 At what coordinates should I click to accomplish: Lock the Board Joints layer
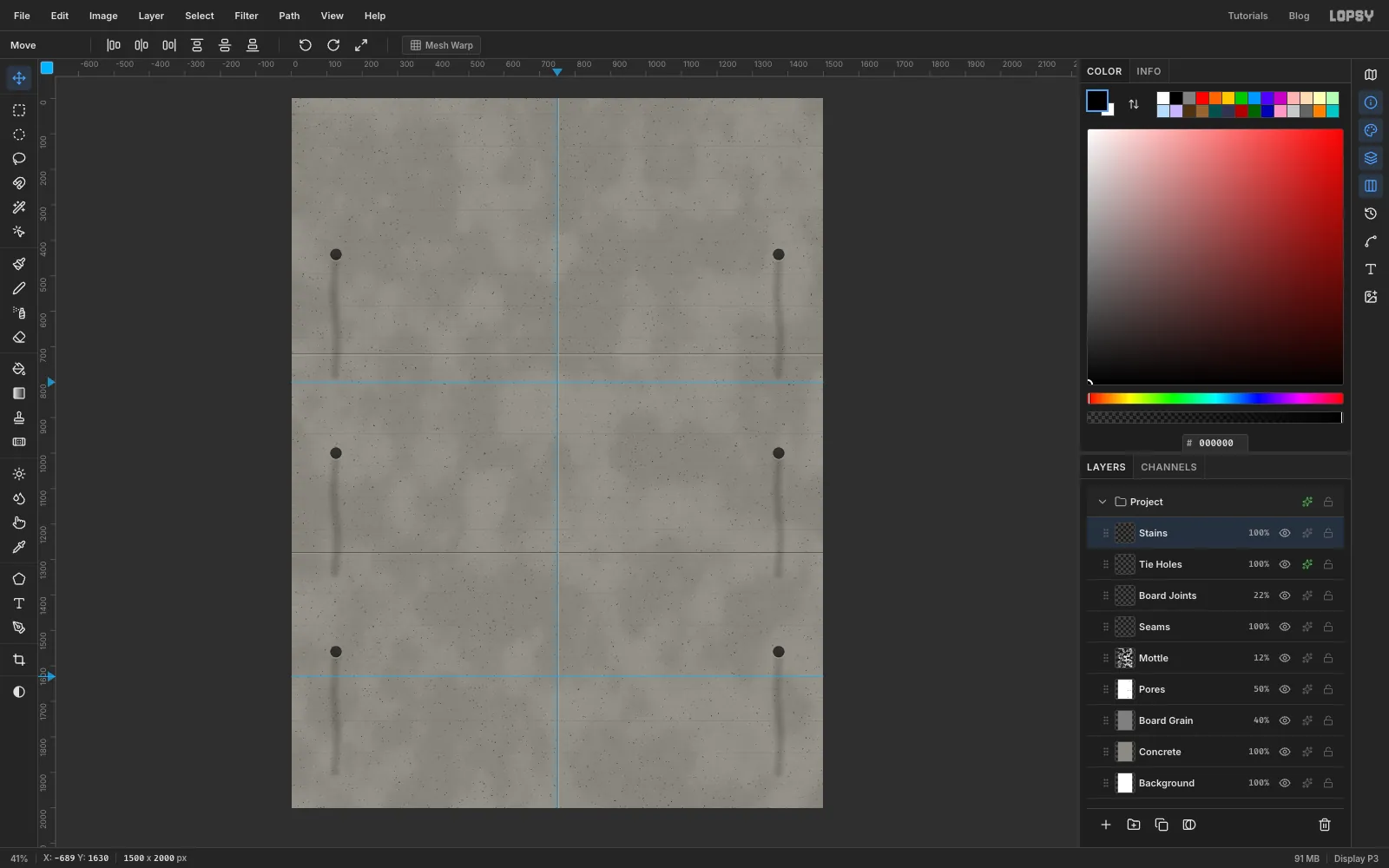(x=1328, y=595)
